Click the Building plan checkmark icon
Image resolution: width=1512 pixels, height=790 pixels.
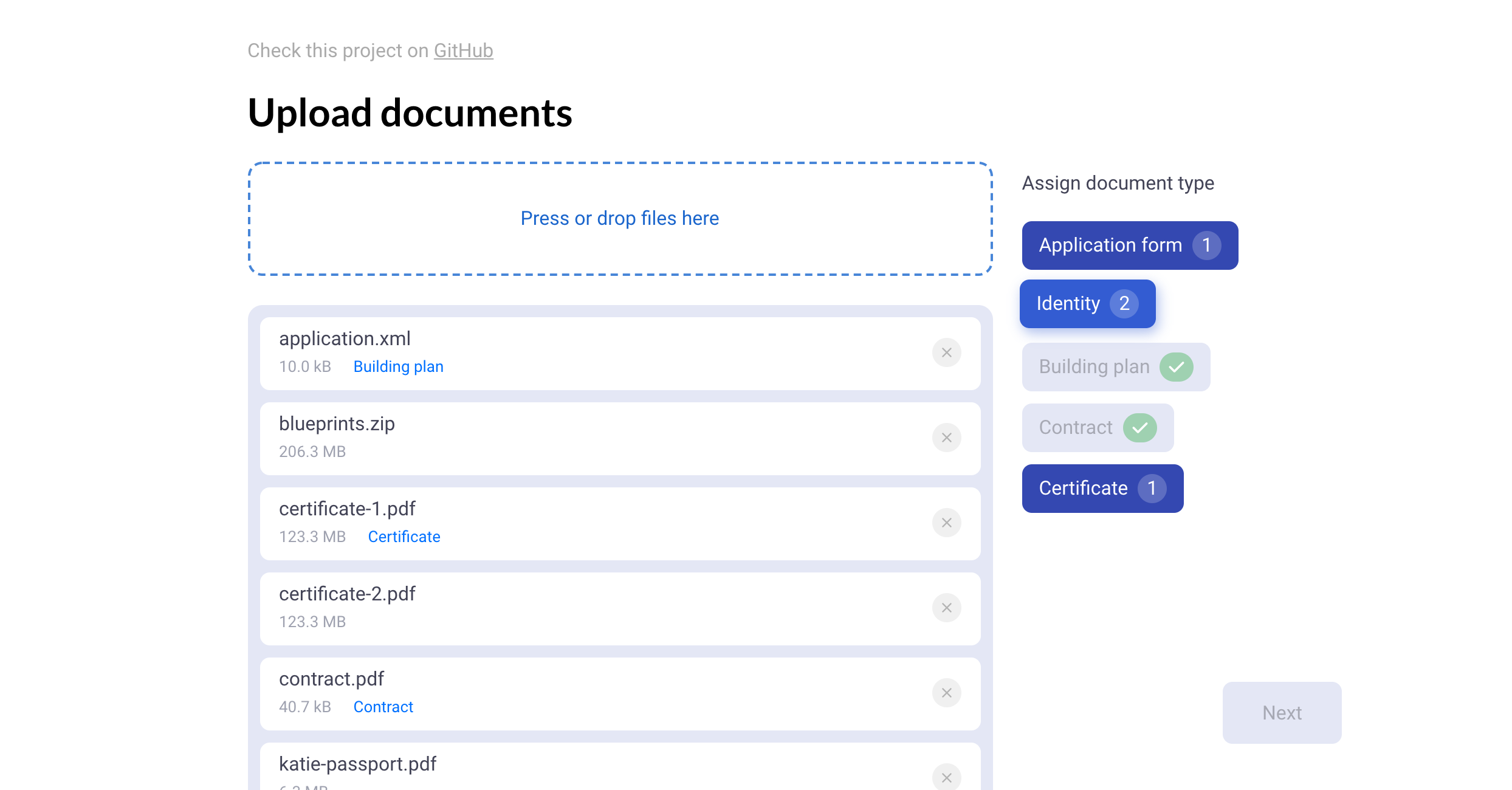(x=1176, y=365)
